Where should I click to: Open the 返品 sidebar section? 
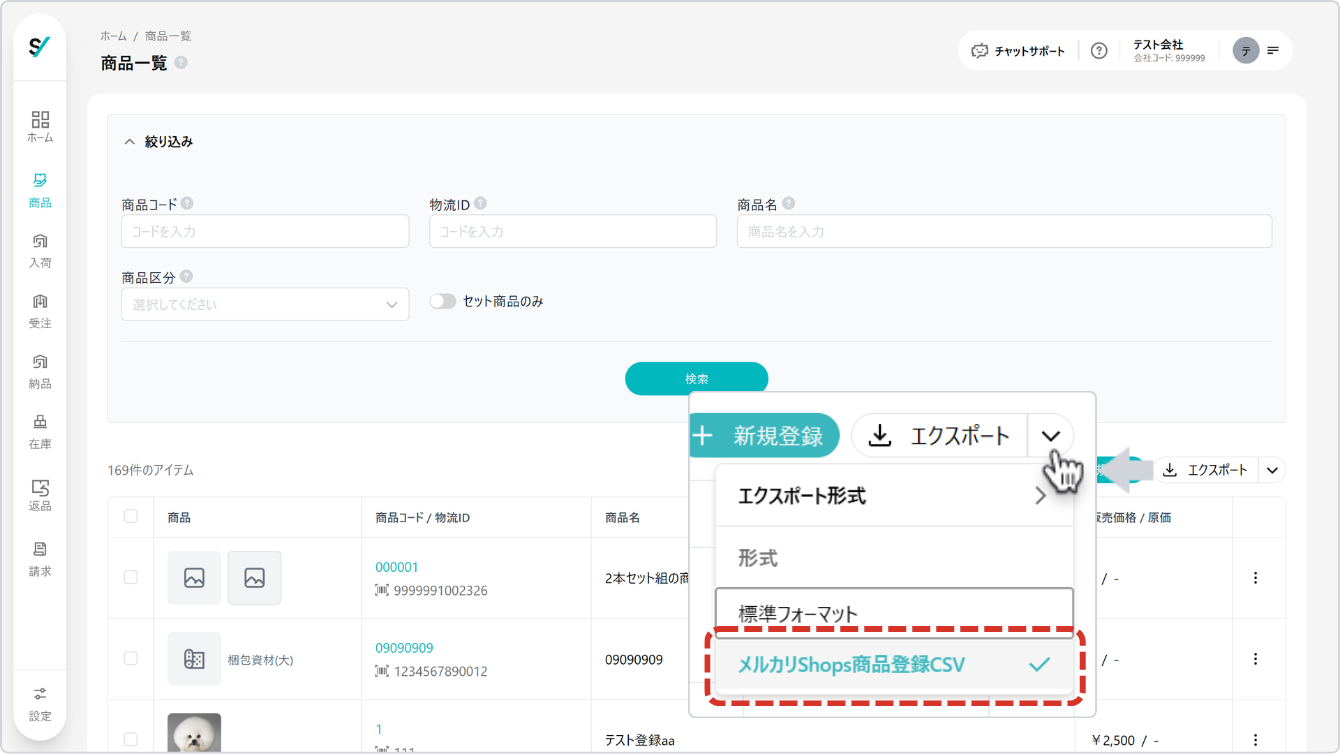point(40,495)
